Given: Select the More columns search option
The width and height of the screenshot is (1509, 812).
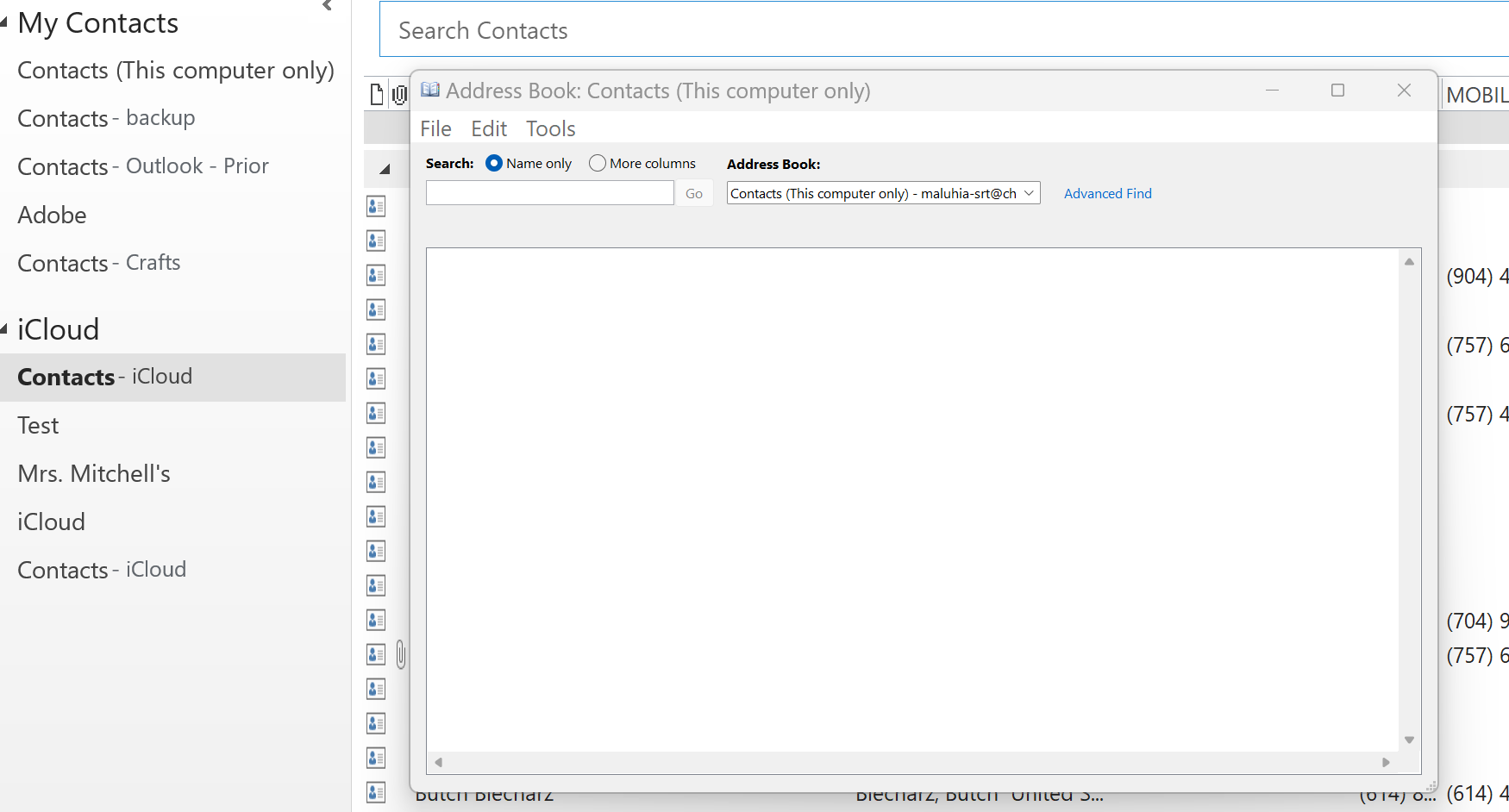Looking at the screenshot, I should tap(598, 163).
